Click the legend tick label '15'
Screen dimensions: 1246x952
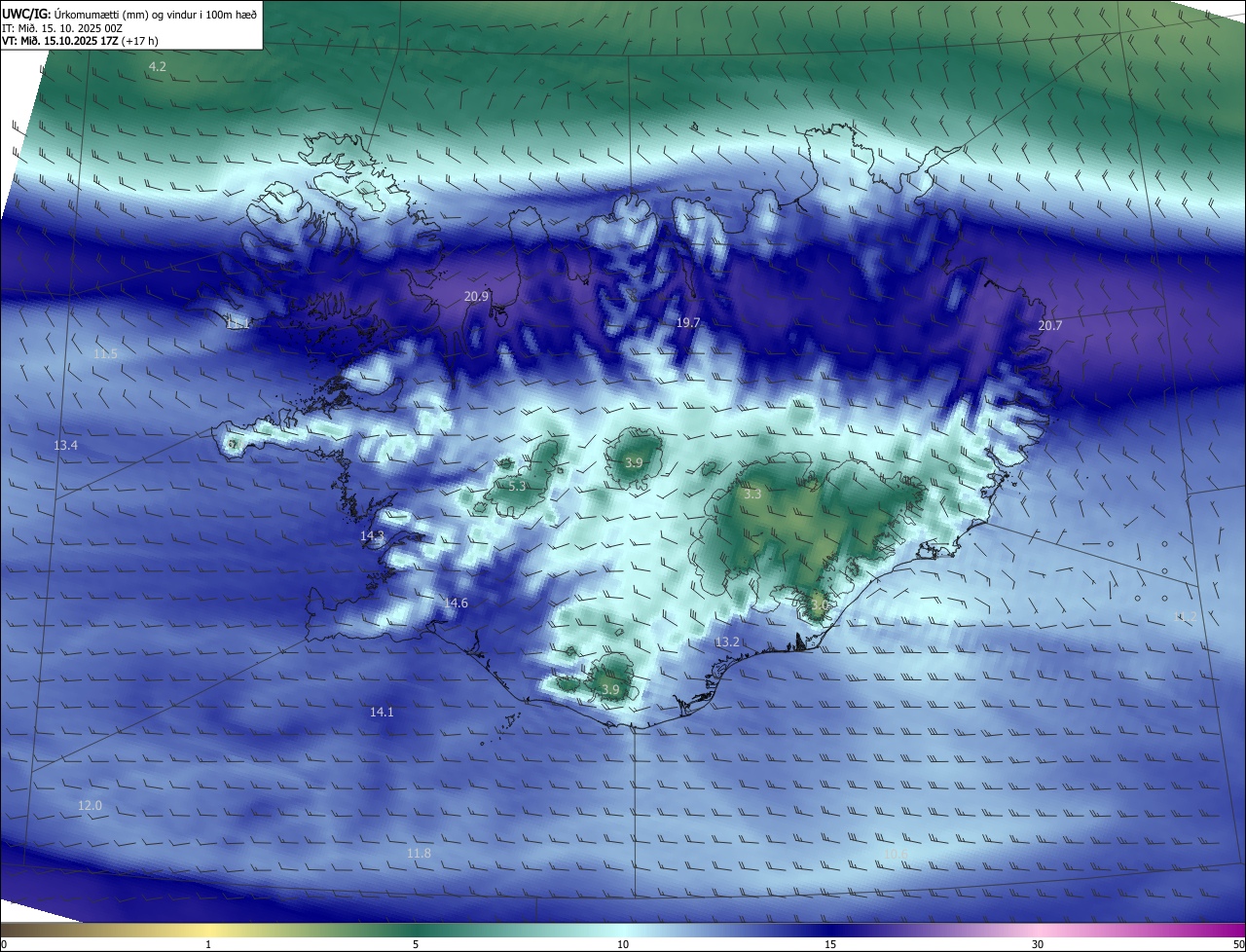(x=830, y=944)
